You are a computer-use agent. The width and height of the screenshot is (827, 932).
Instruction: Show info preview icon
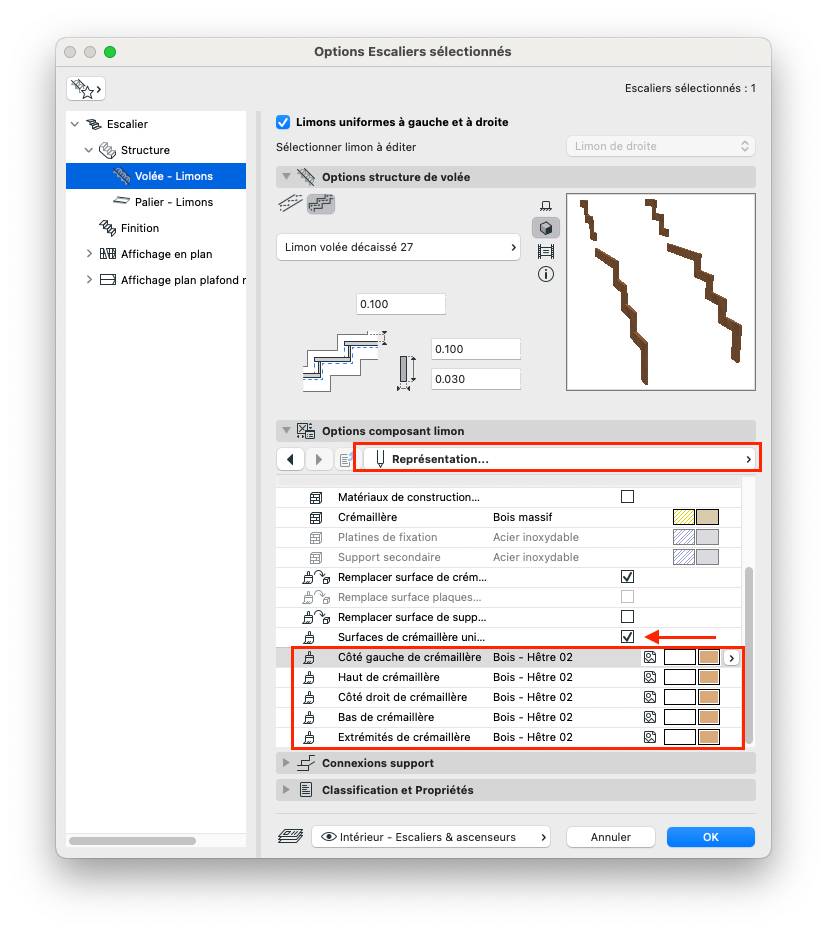tap(546, 274)
